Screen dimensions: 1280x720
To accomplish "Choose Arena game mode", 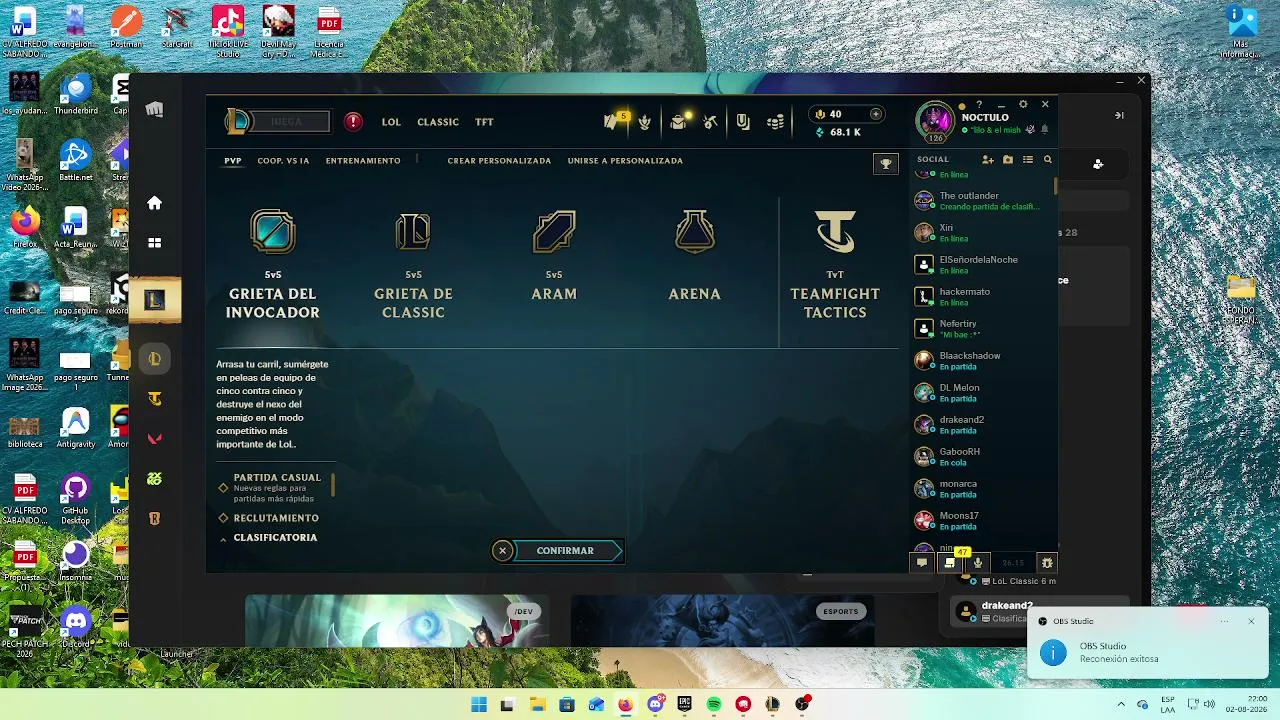I will point(694,255).
